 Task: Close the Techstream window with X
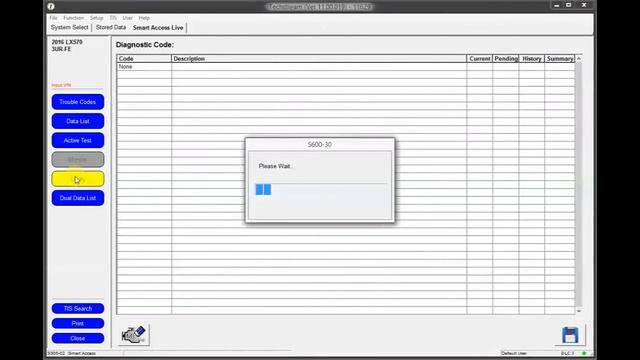[x=584, y=5]
